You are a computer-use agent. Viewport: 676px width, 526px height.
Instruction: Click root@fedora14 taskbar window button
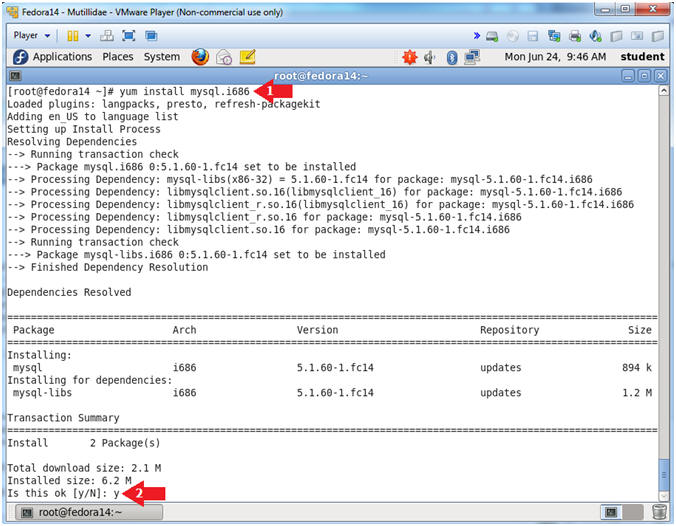[x=89, y=512]
